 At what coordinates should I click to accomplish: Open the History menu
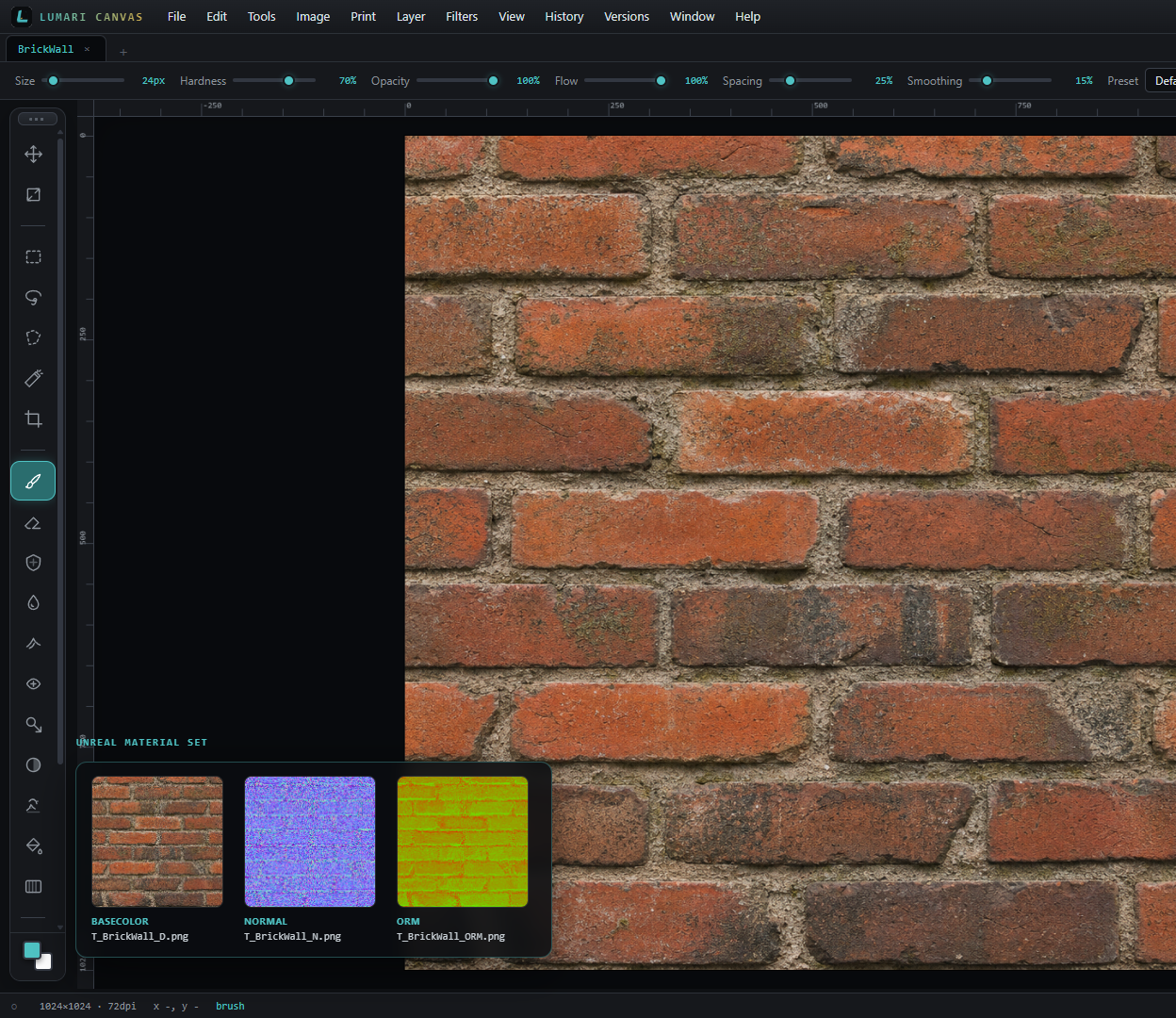[x=563, y=17]
